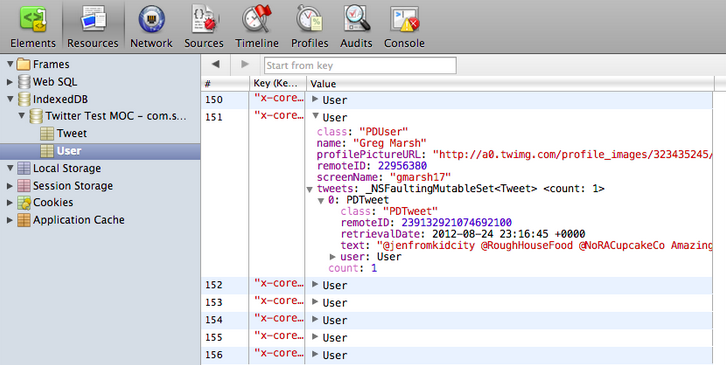Select the Cookies label in sidebar
Viewport: 726px width, 365px height.
(53, 202)
